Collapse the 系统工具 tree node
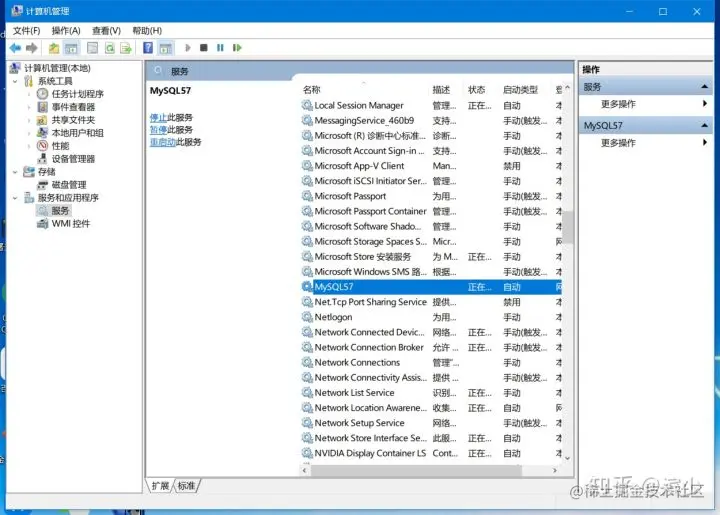This screenshot has height=515, width=720. tap(15, 81)
